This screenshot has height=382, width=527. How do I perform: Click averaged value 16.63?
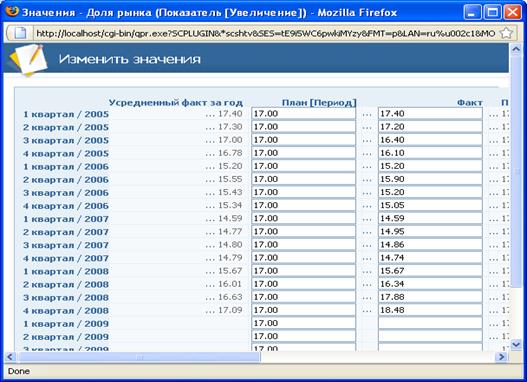(230, 297)
